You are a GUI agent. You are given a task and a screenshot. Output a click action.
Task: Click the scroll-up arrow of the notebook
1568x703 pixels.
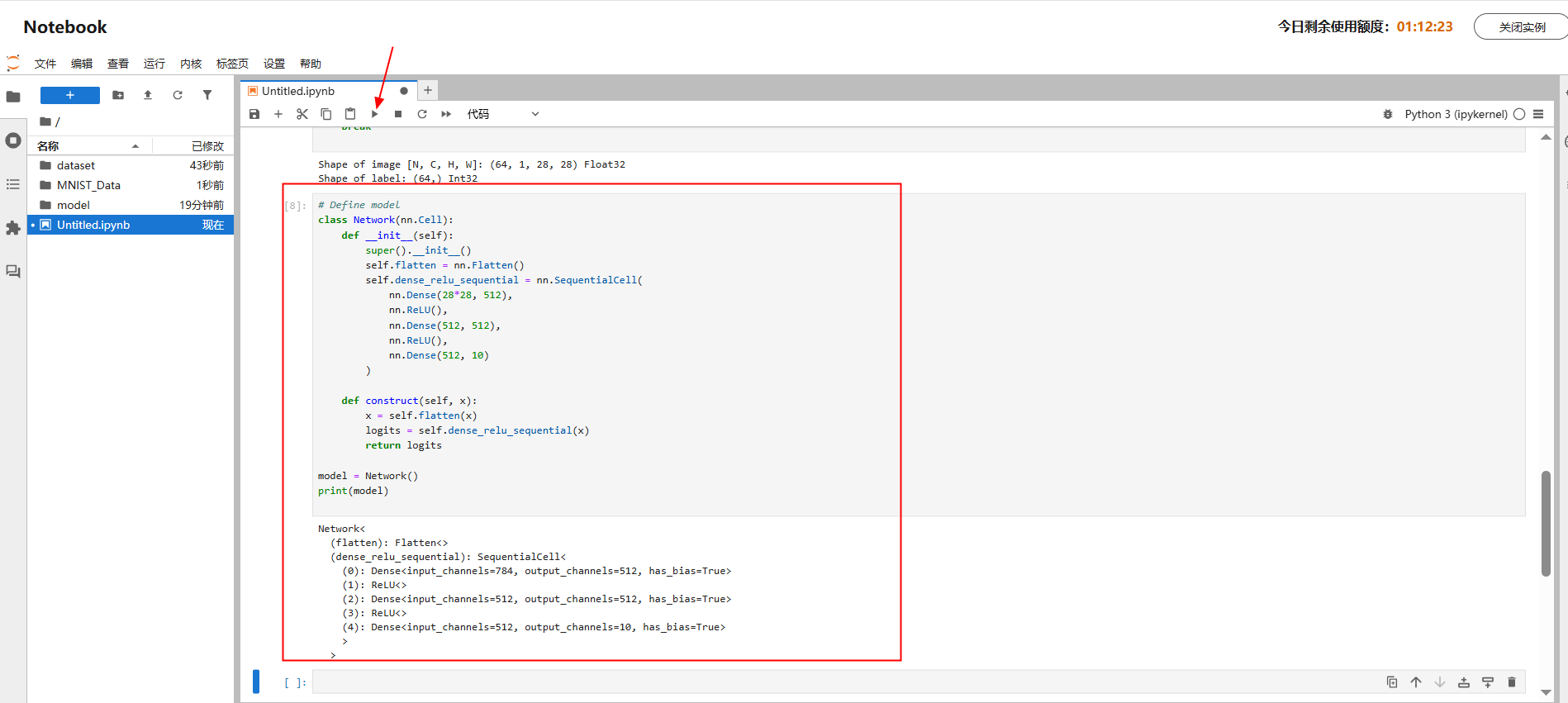pyautogui.click(x=1546, y=137)
